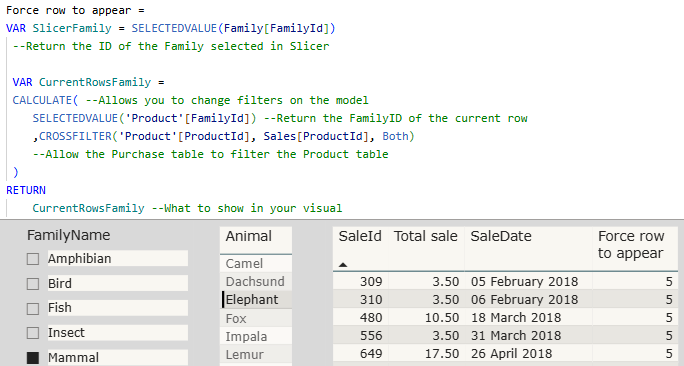Screen dimensions: 684x366
Task: Click the Insect label text
Action: 66,333
